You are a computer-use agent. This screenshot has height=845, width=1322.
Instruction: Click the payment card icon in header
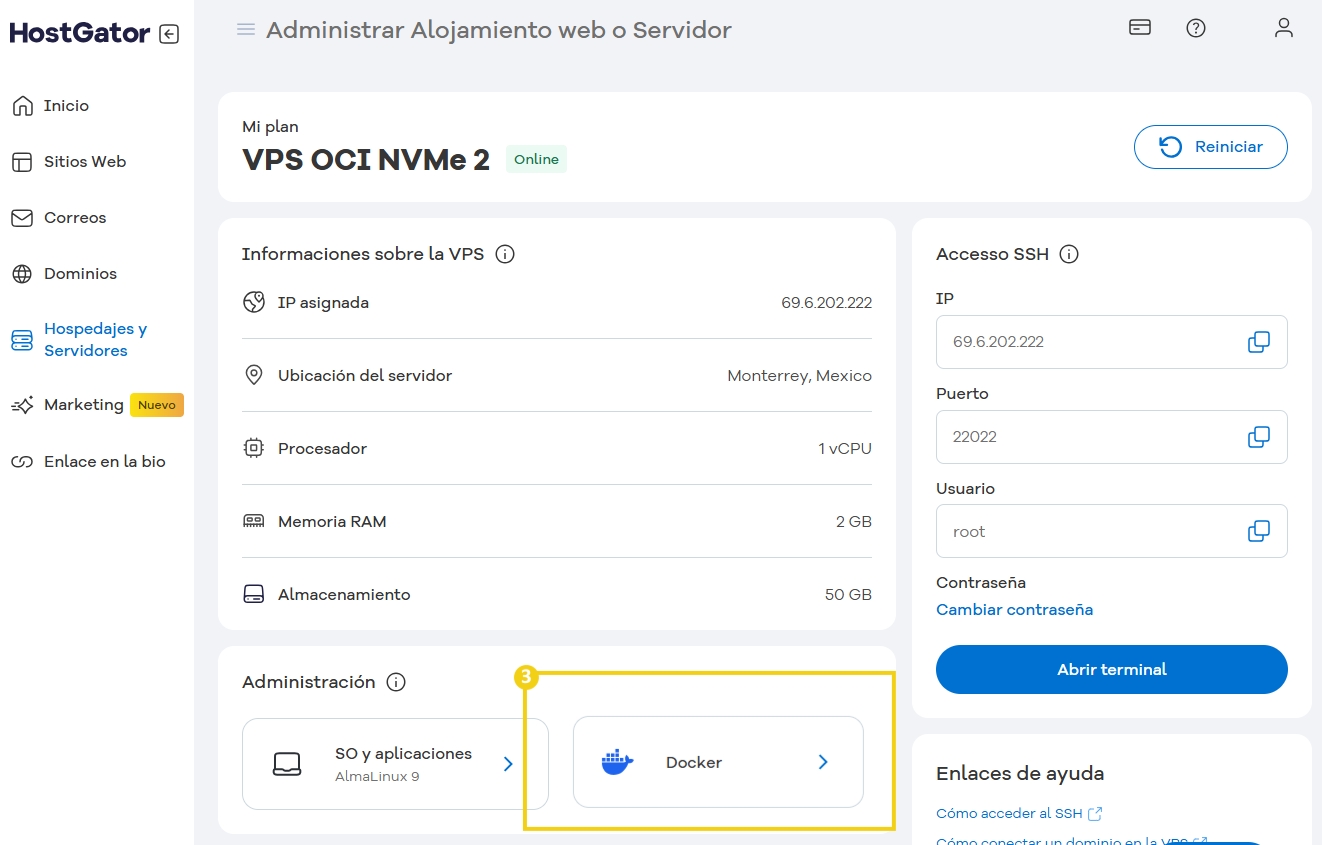1139,28
